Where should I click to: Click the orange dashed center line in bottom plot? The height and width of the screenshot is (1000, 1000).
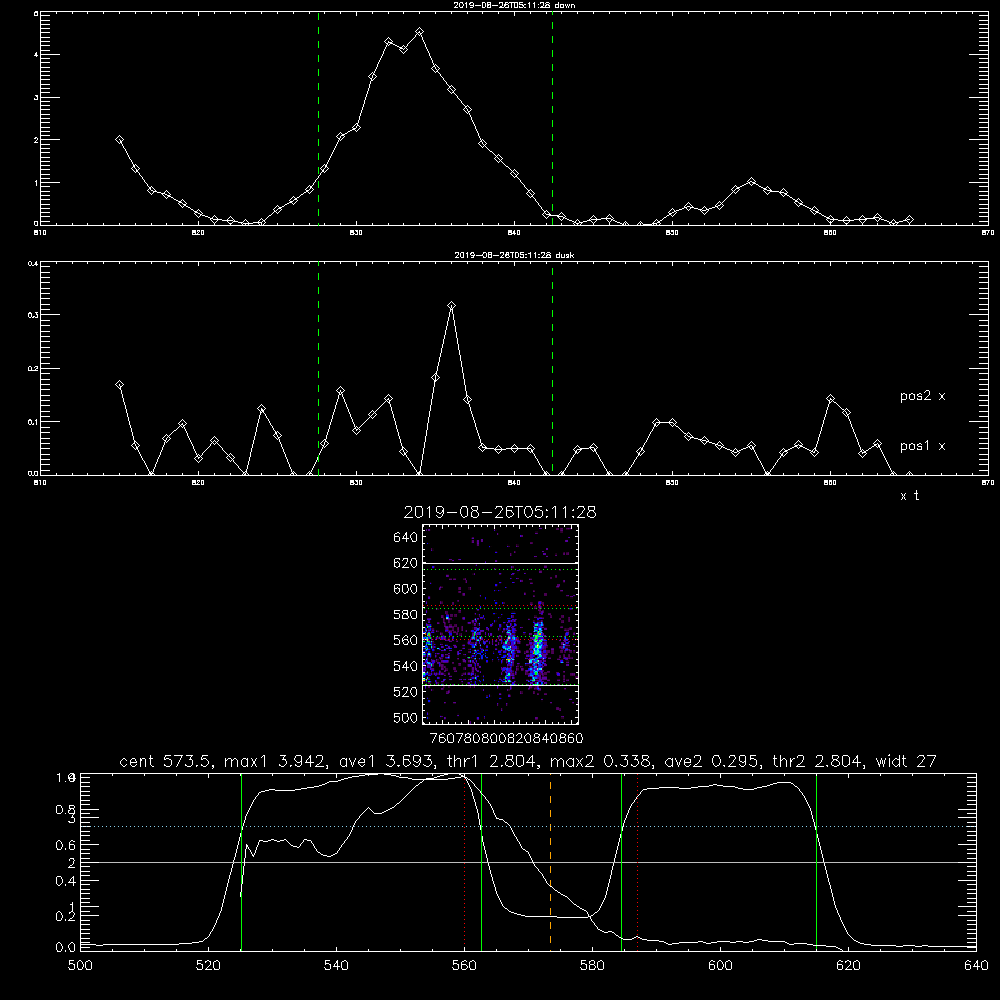point(550,862)
